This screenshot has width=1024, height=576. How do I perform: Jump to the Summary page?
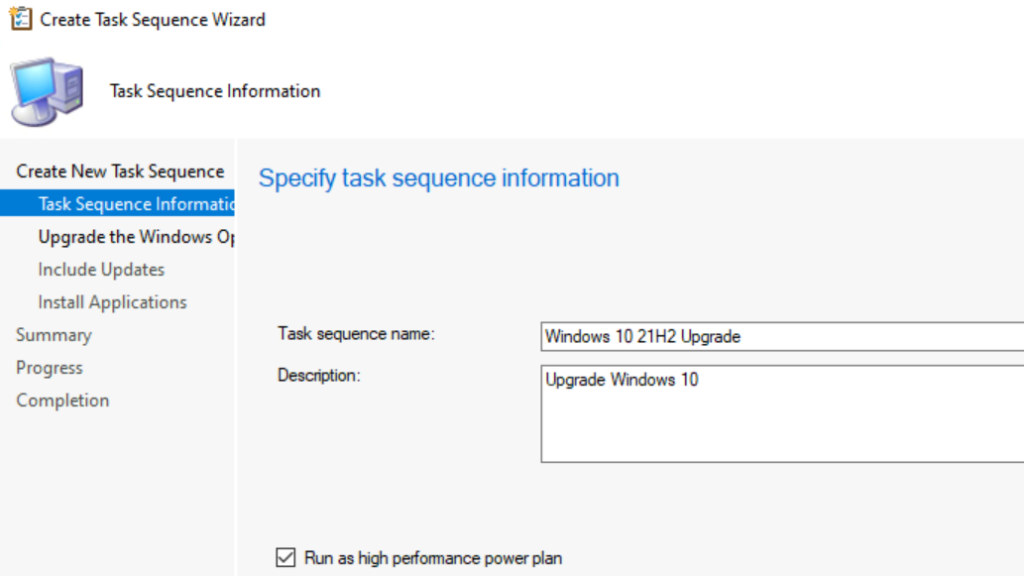tap(53, 335)
